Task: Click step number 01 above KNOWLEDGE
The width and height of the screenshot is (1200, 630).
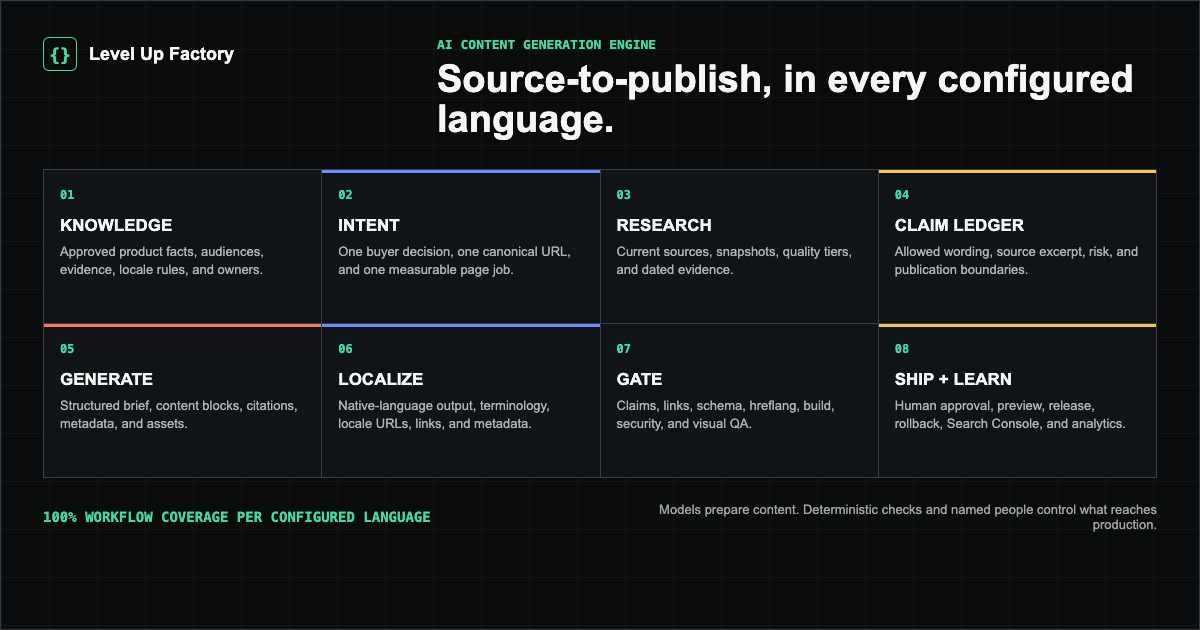Action: (x=67, y=195)
